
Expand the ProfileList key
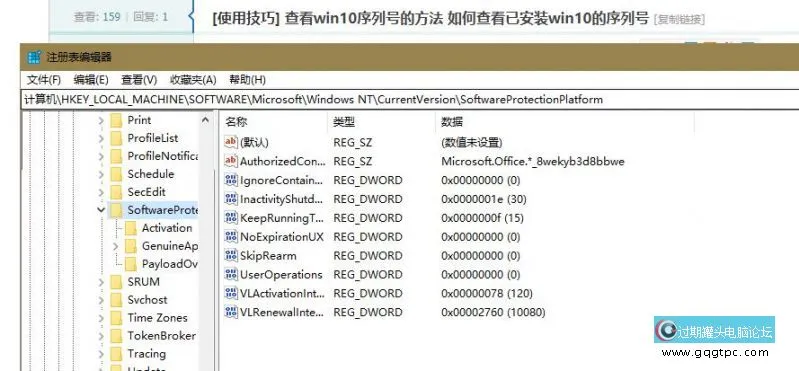(x=101, y=138)
